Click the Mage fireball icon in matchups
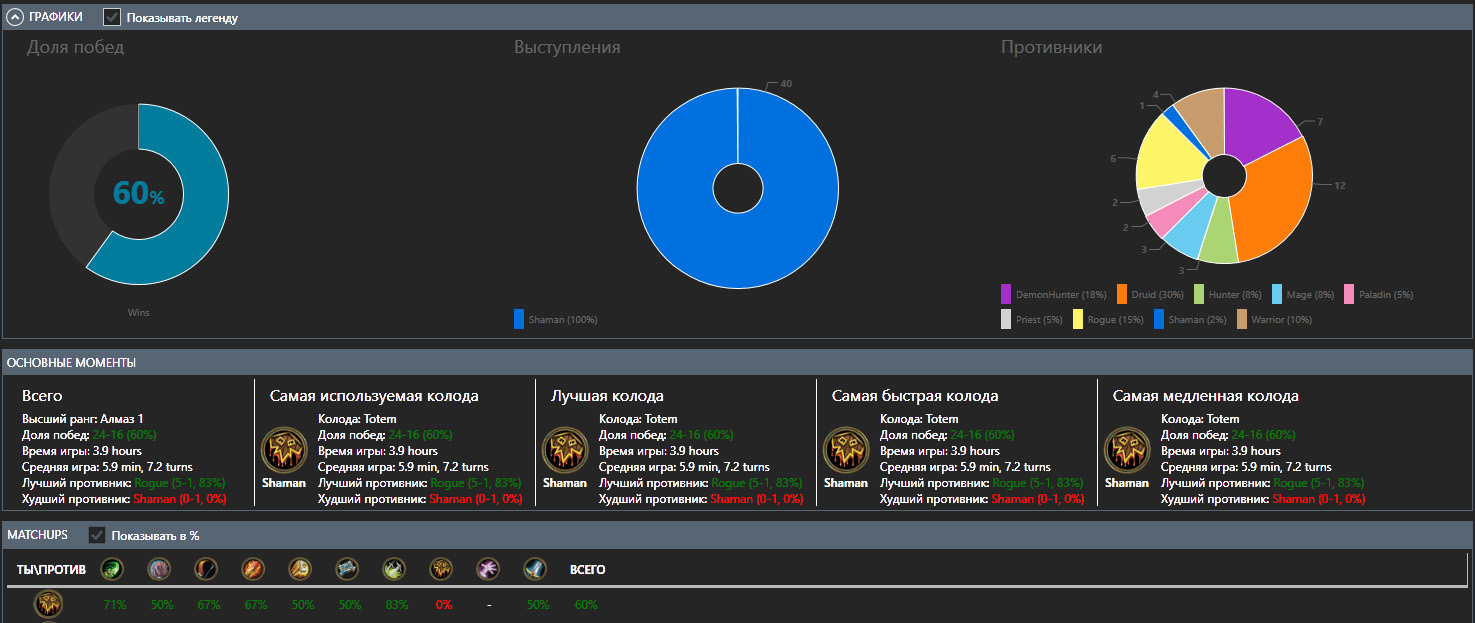1475x623 pixels. pyautogui.click(x=253, y=569)
